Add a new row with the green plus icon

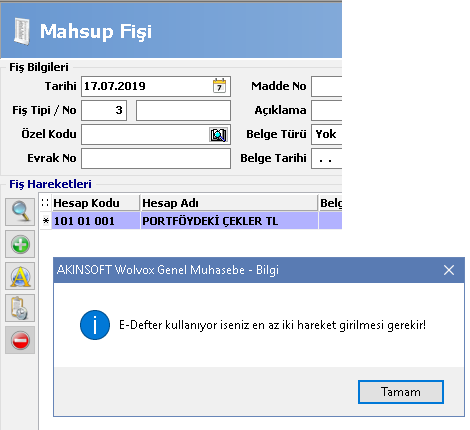click(20, 244)
